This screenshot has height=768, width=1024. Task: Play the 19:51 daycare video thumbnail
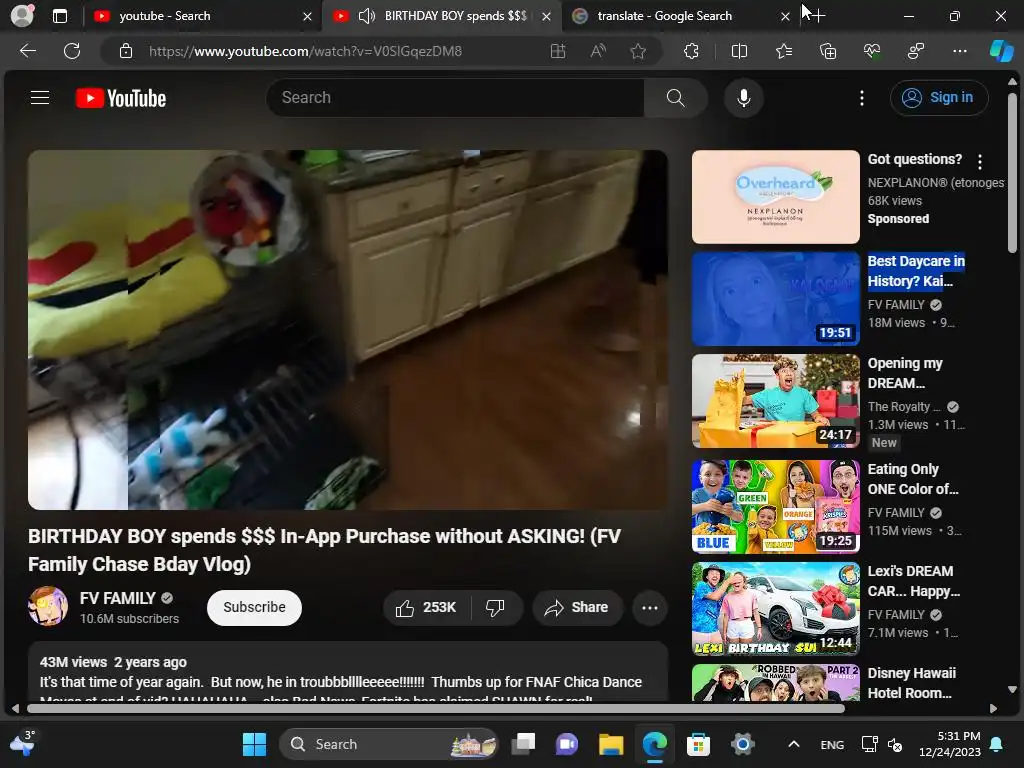click(x=775, y=299)
